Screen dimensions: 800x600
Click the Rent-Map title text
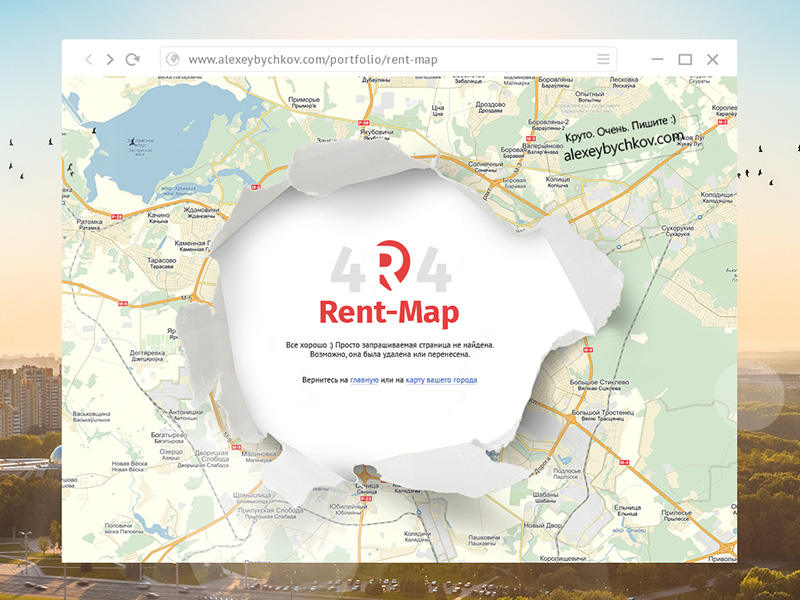389,313
